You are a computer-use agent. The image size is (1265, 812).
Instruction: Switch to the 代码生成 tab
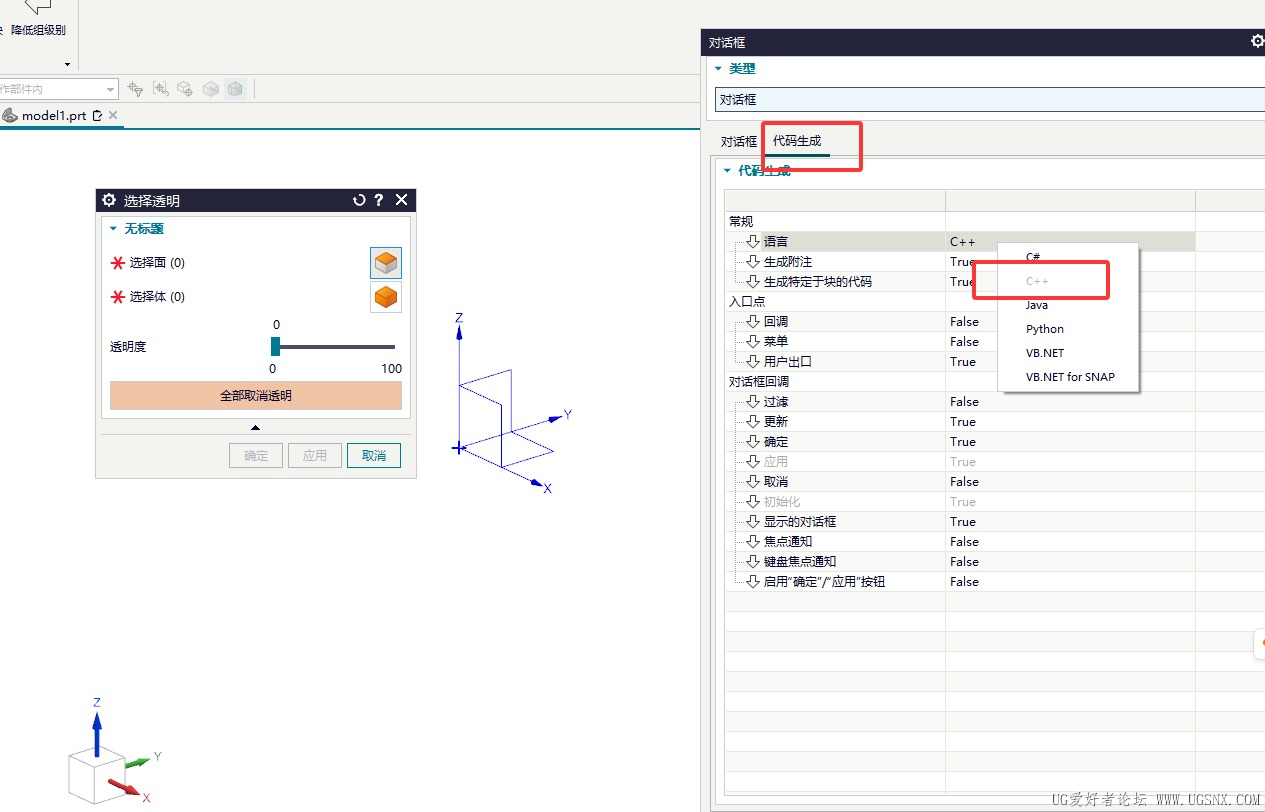tap(797, 142)
